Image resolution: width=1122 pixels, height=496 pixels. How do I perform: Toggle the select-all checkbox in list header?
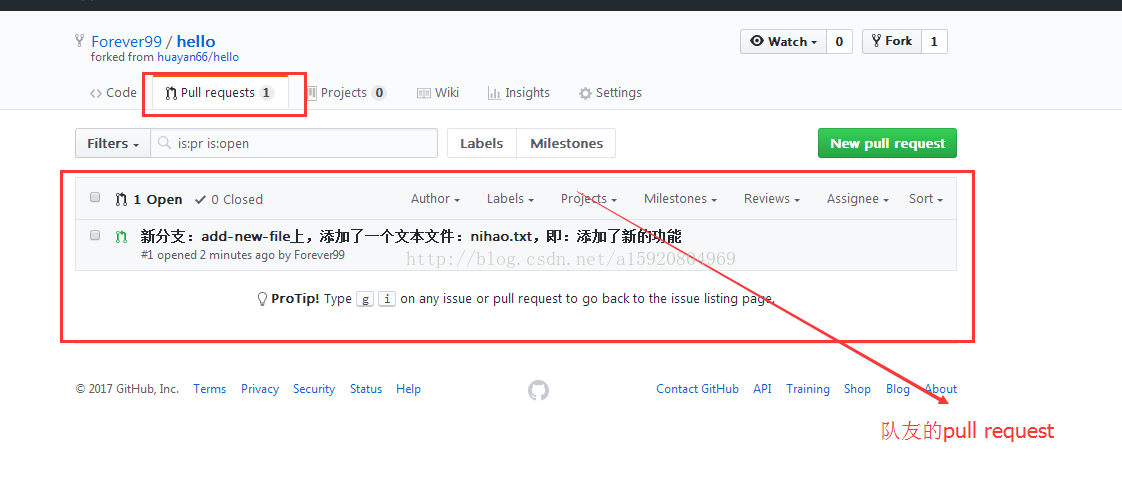coord(95,198)
